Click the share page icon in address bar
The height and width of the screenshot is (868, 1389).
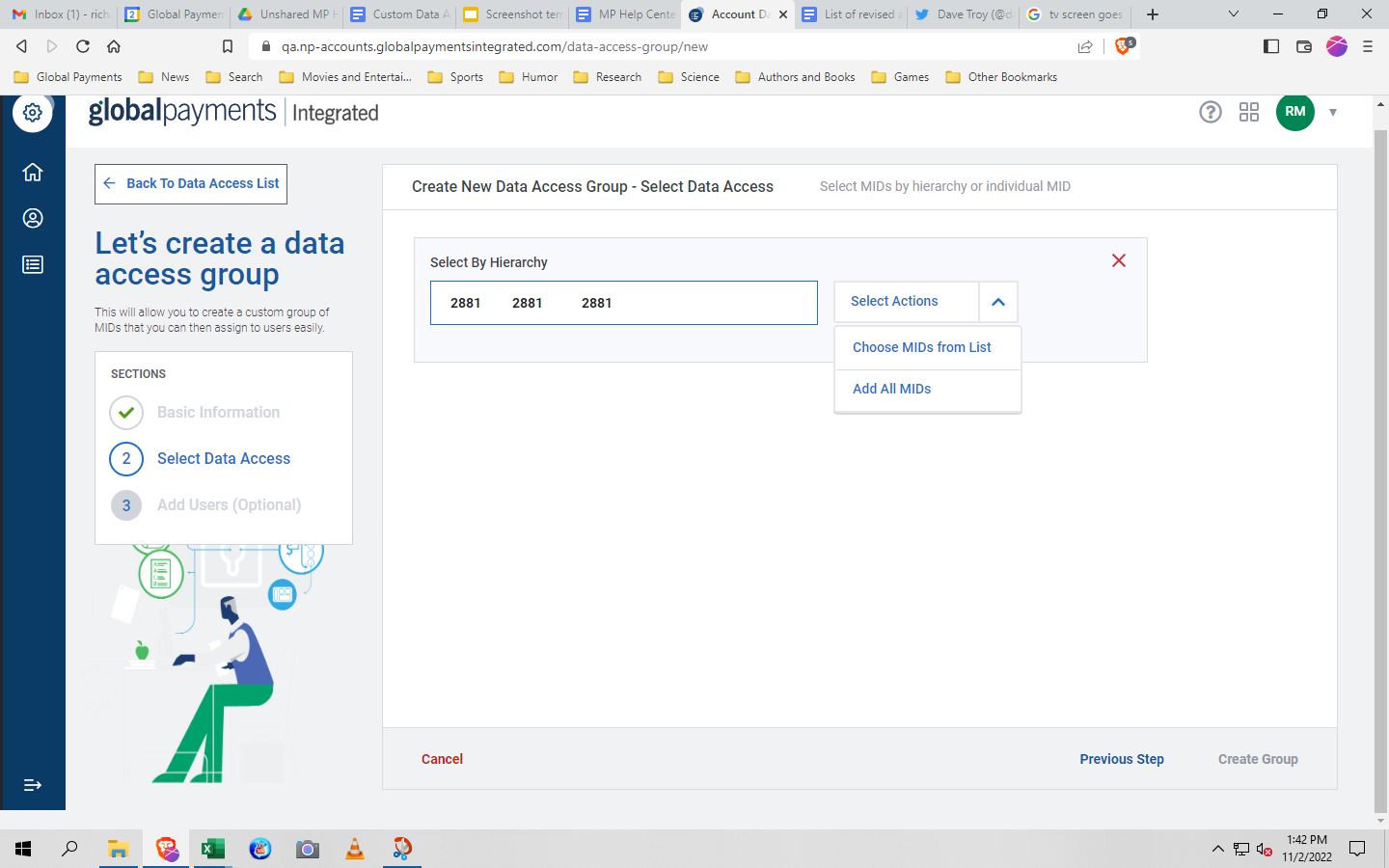(x=1085, y=46)
